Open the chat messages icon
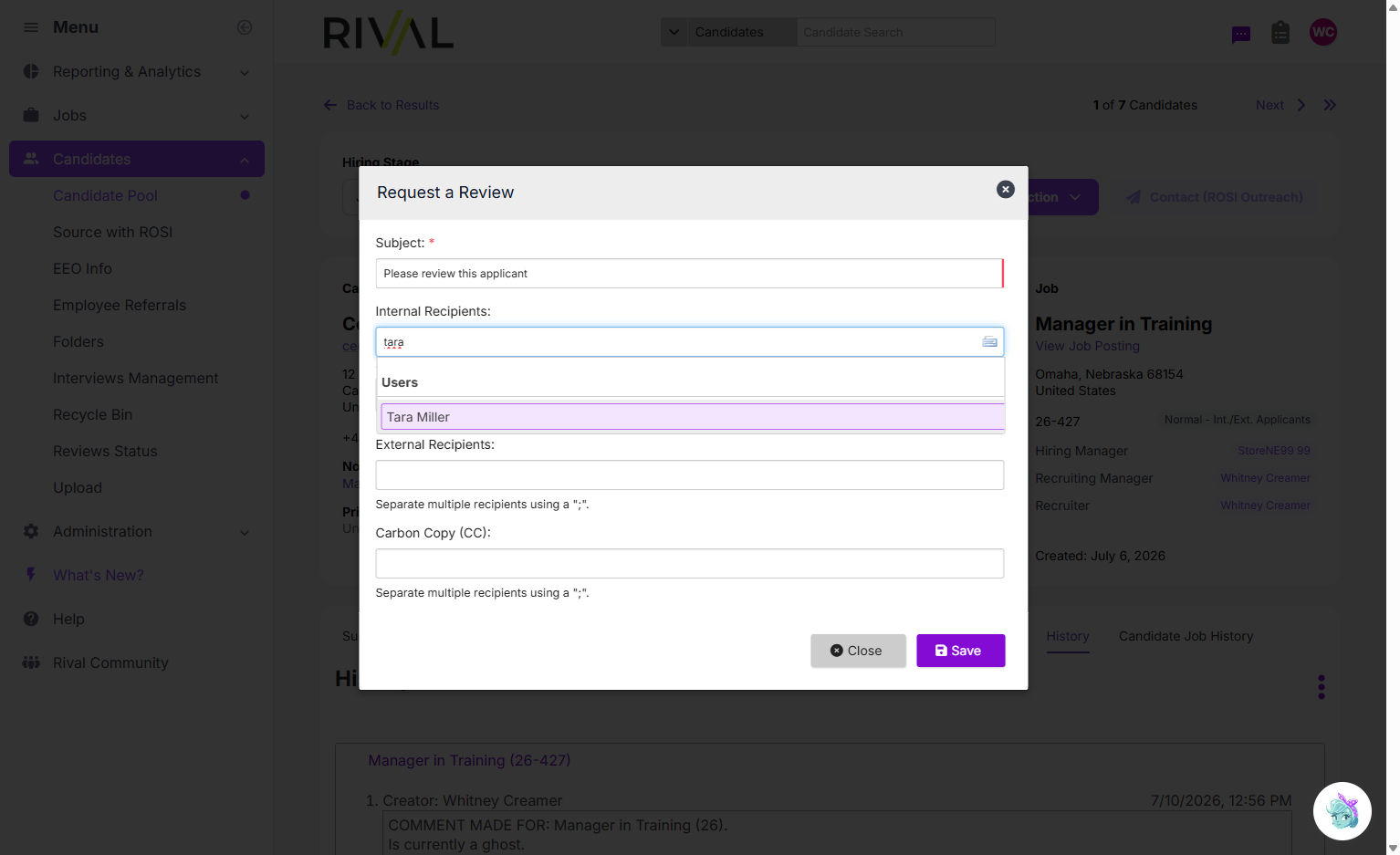This screenshot has width=1400, height=855. pos(1240,35)
